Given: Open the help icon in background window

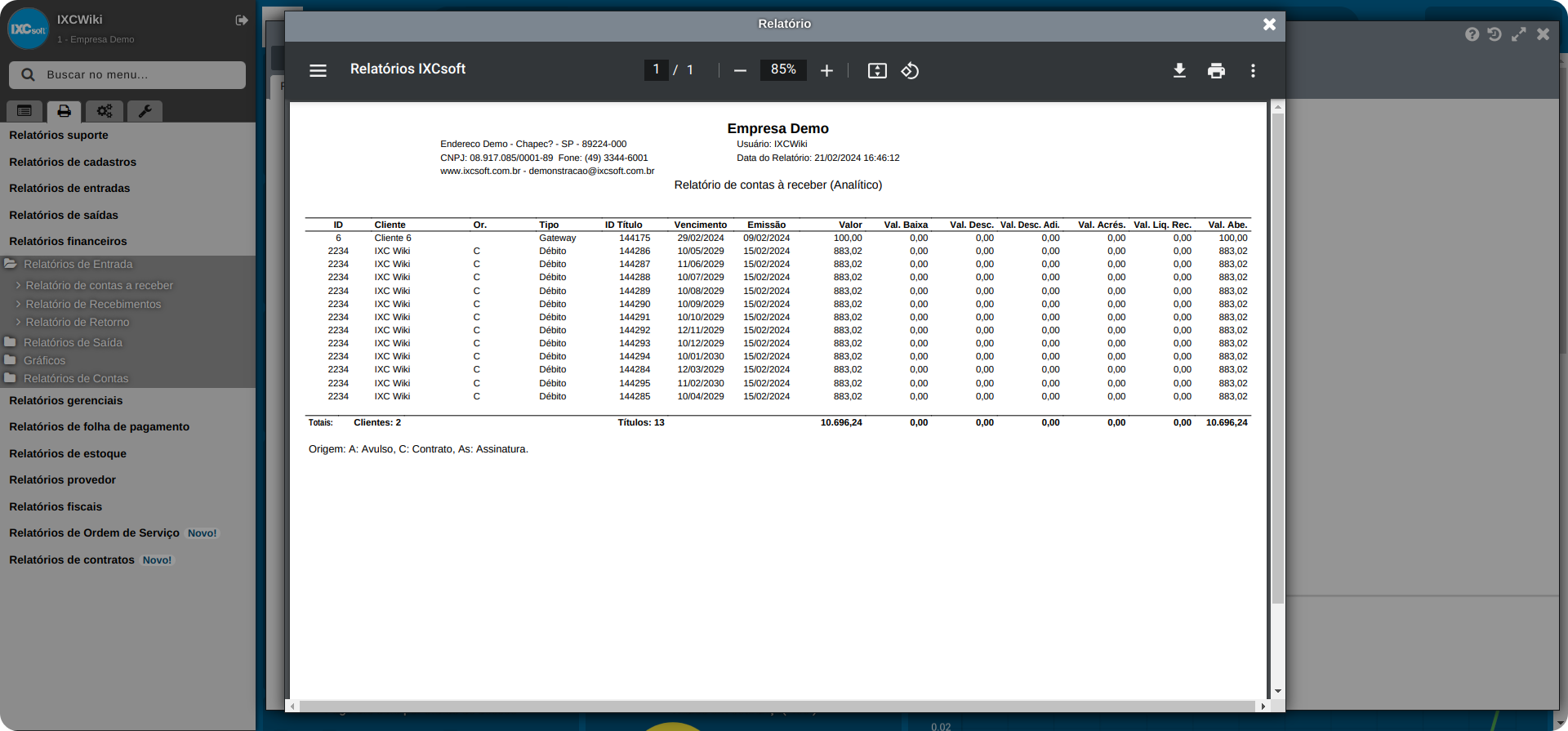Looking at the screenshot, I should [1472, 34].
